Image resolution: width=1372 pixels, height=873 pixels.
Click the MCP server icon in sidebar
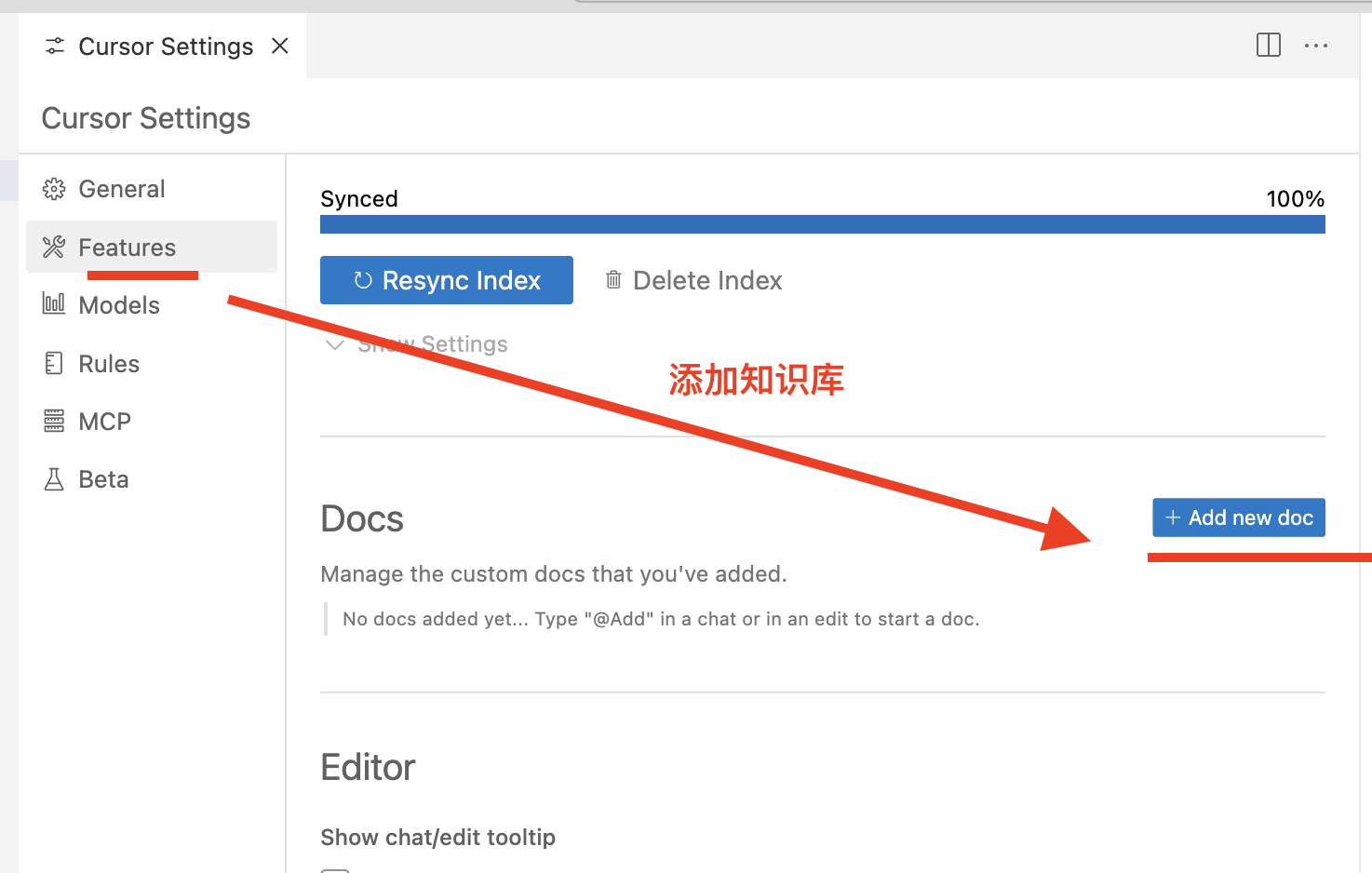[54, 422]
